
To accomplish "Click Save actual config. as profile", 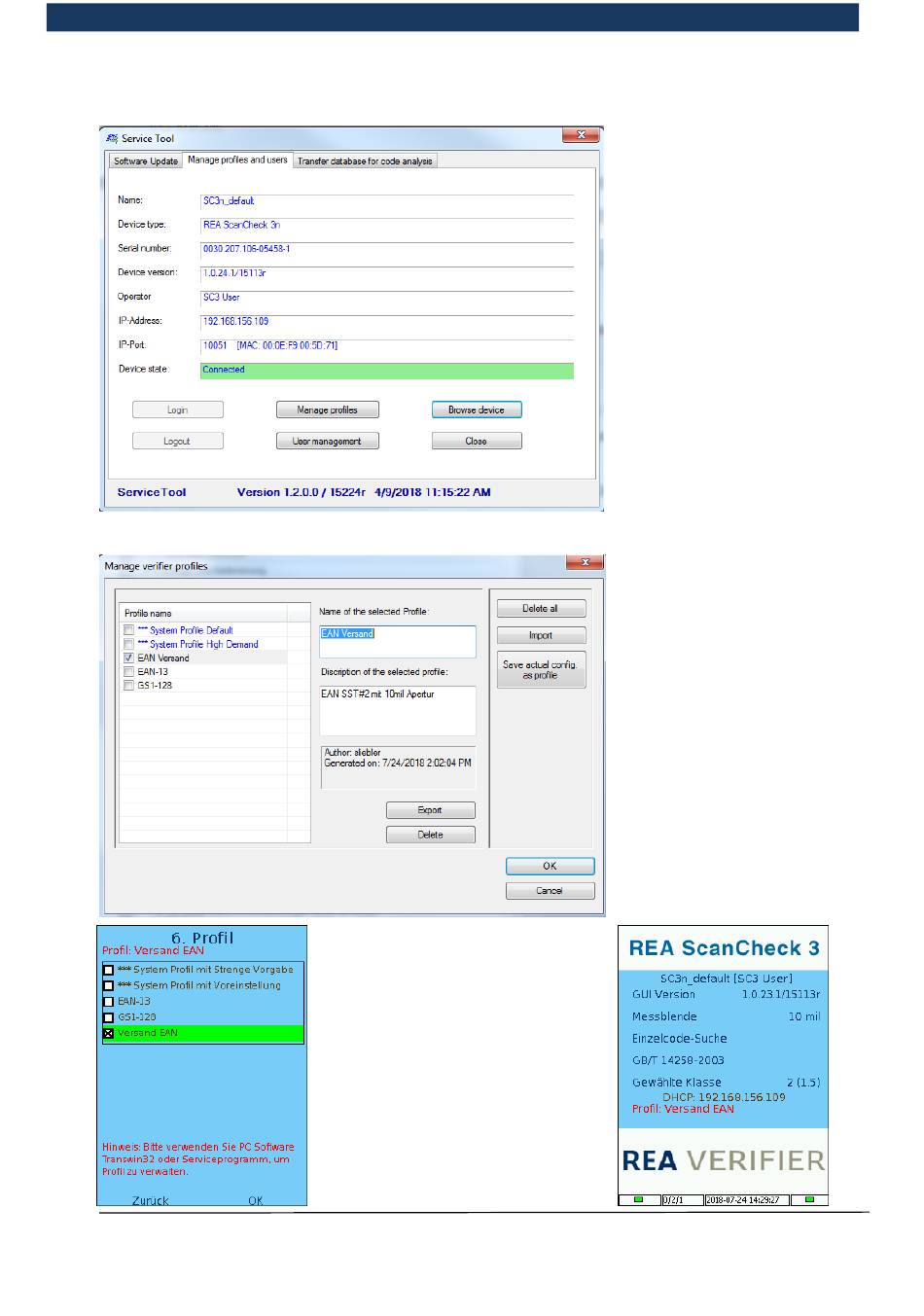I will [541, 670].
